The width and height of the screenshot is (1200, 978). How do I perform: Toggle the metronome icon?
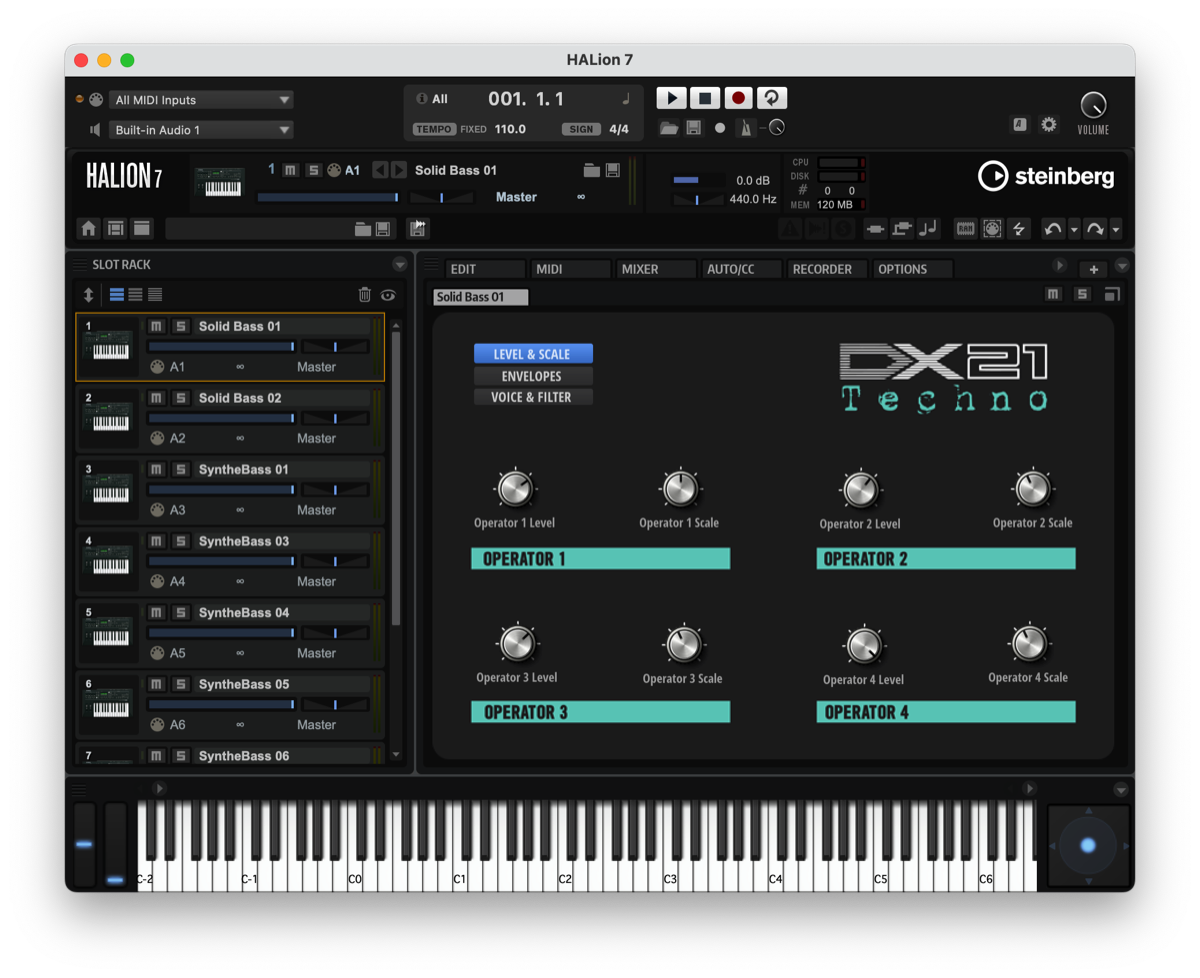tap(745, 128)
